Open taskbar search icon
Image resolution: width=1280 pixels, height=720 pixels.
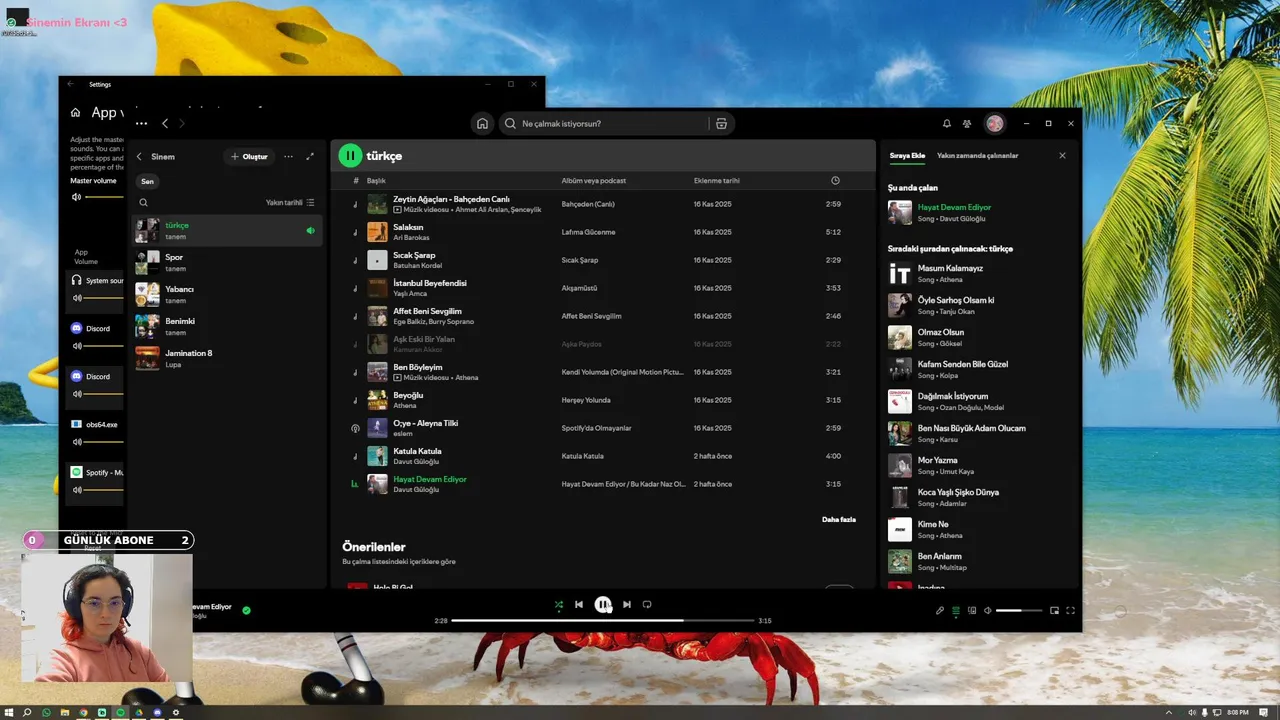27,713
